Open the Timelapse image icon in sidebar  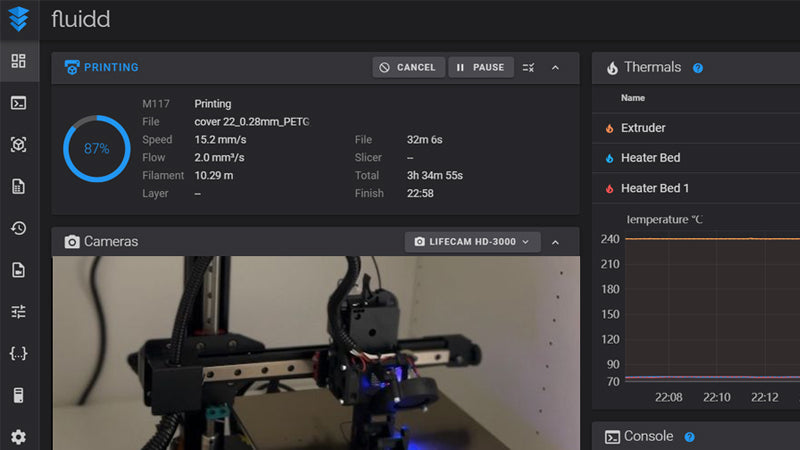click(18, 270)
